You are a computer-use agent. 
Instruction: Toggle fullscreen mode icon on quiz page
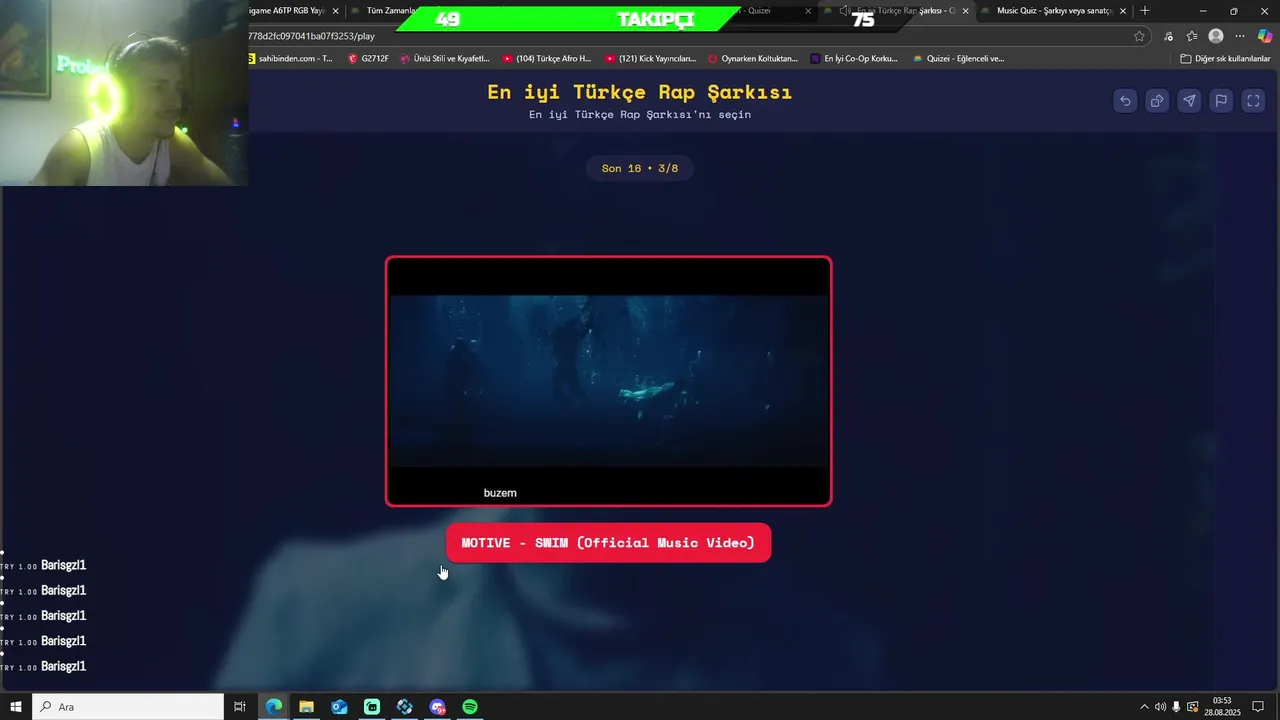tap(1253, 101)
